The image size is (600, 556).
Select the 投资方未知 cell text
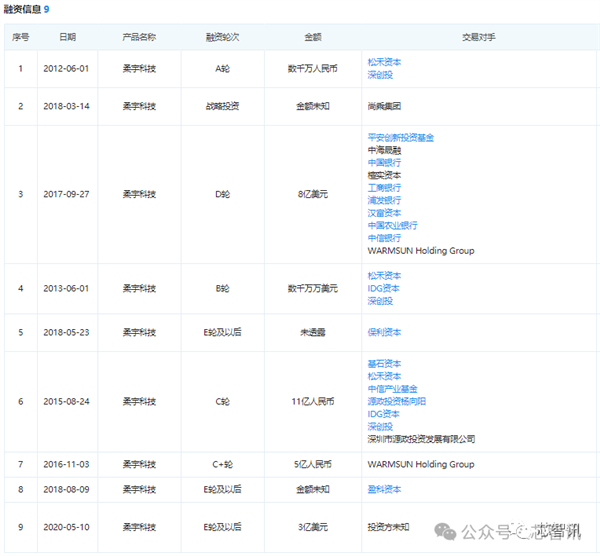point(388,527)
